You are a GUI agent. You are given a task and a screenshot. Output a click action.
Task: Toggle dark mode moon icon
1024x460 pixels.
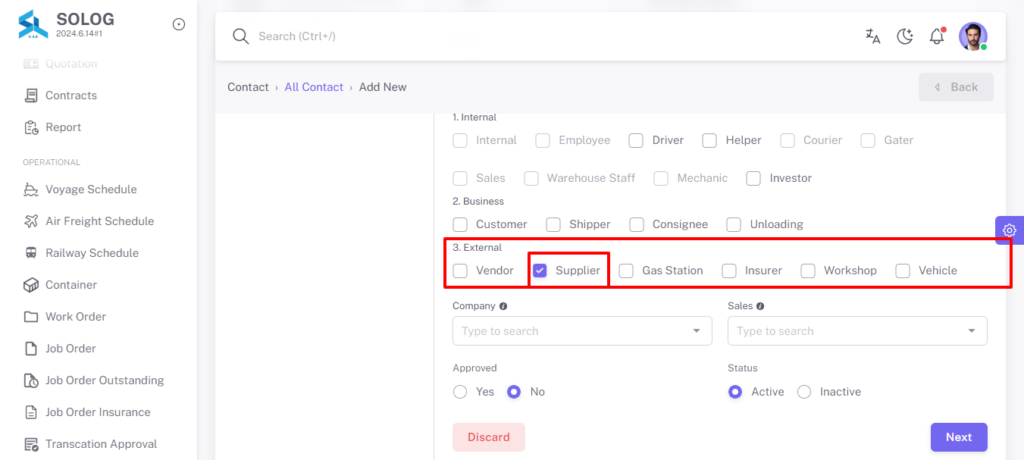pos(904,37)
